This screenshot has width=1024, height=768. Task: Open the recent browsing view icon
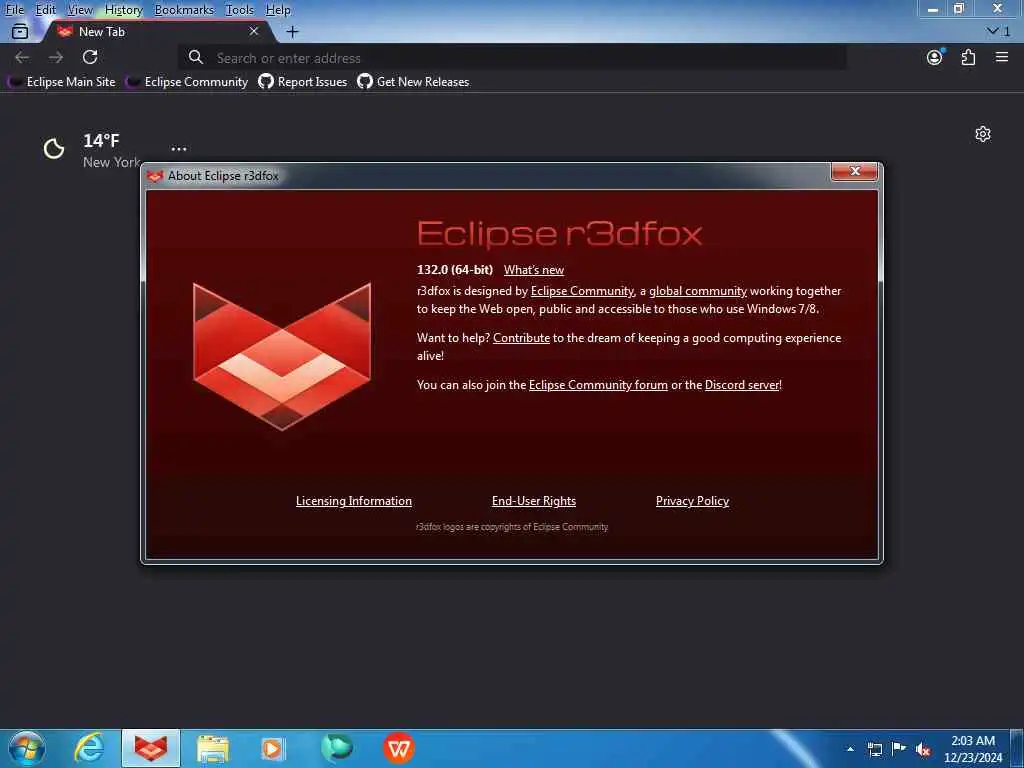point(20,31)
